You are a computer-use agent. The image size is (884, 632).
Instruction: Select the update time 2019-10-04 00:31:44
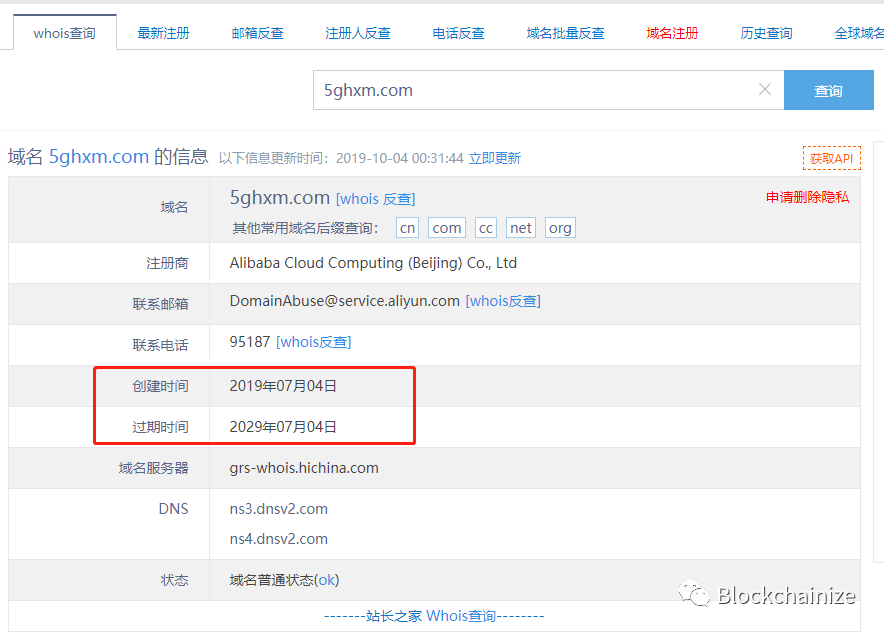click(x=400, y=158)
